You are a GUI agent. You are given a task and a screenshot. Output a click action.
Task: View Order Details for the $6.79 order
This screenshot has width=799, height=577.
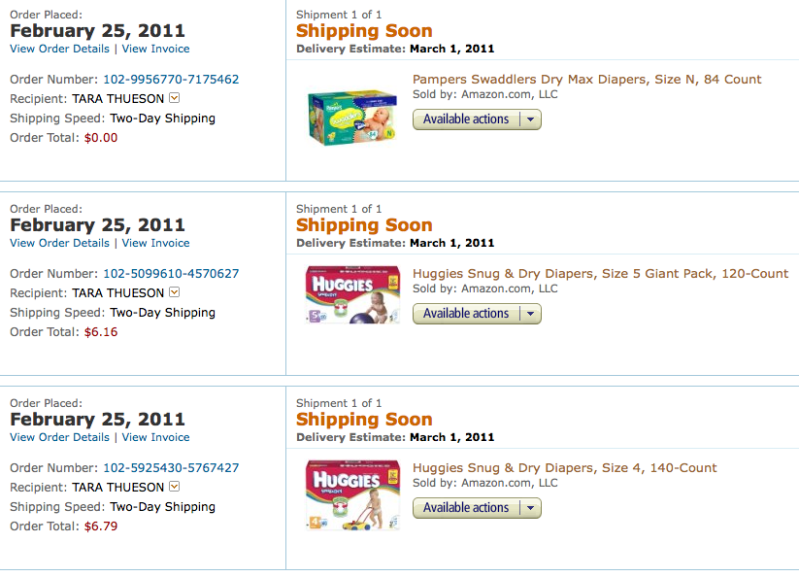[60, 437]
